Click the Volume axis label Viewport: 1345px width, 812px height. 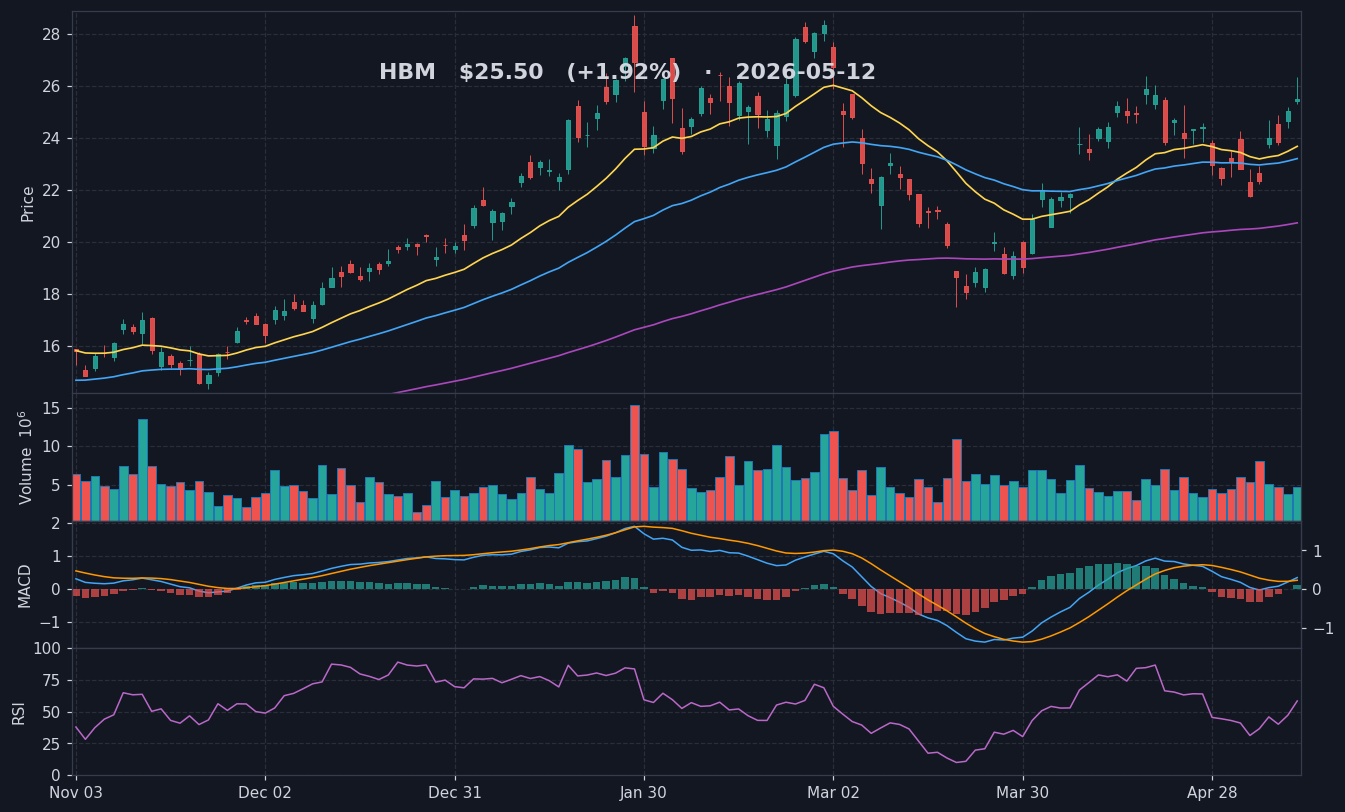click(x=26, y=457)
